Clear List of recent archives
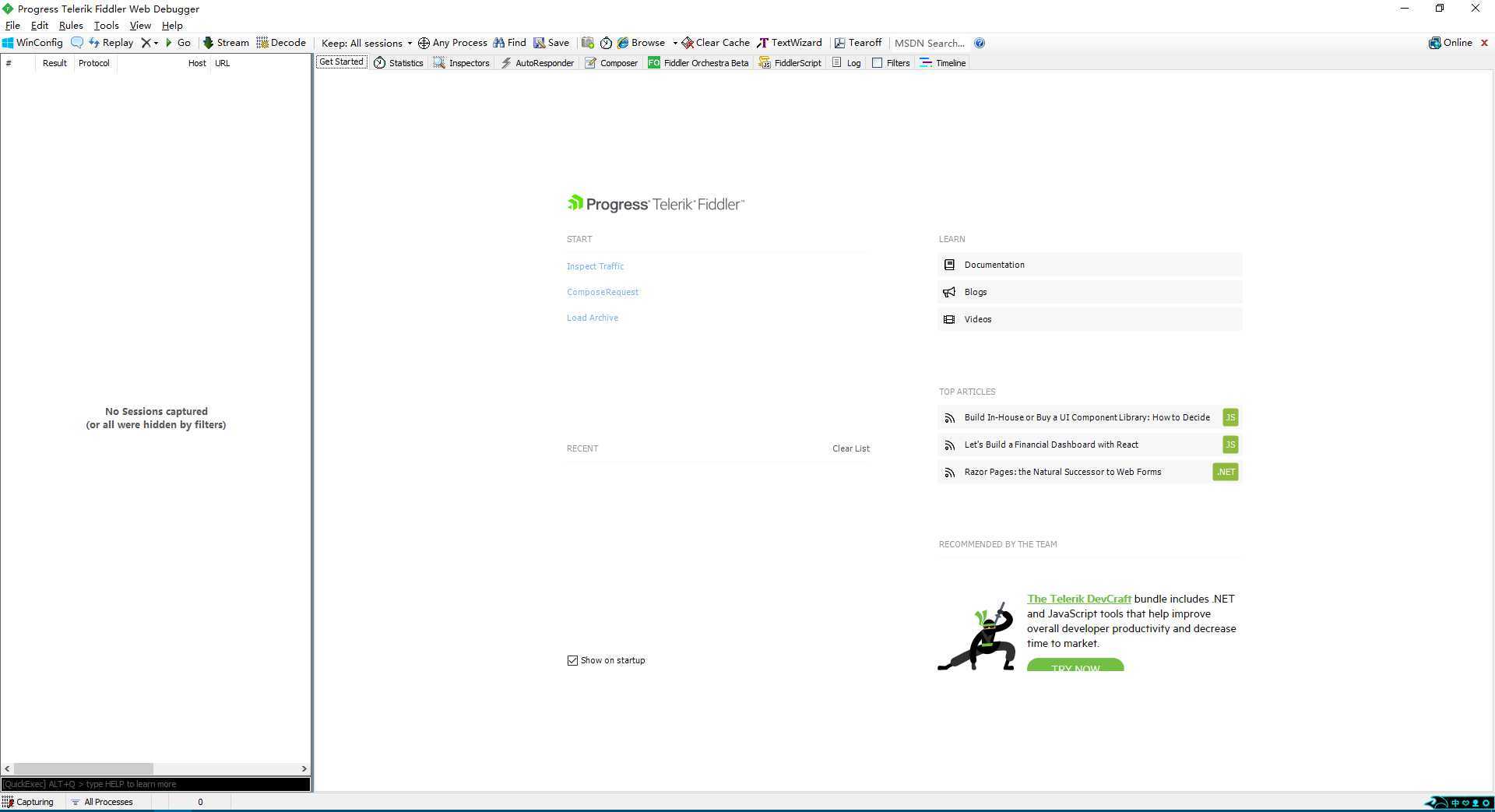The height and width of the screenshot is (812, 1495). (x=850, y=448)
